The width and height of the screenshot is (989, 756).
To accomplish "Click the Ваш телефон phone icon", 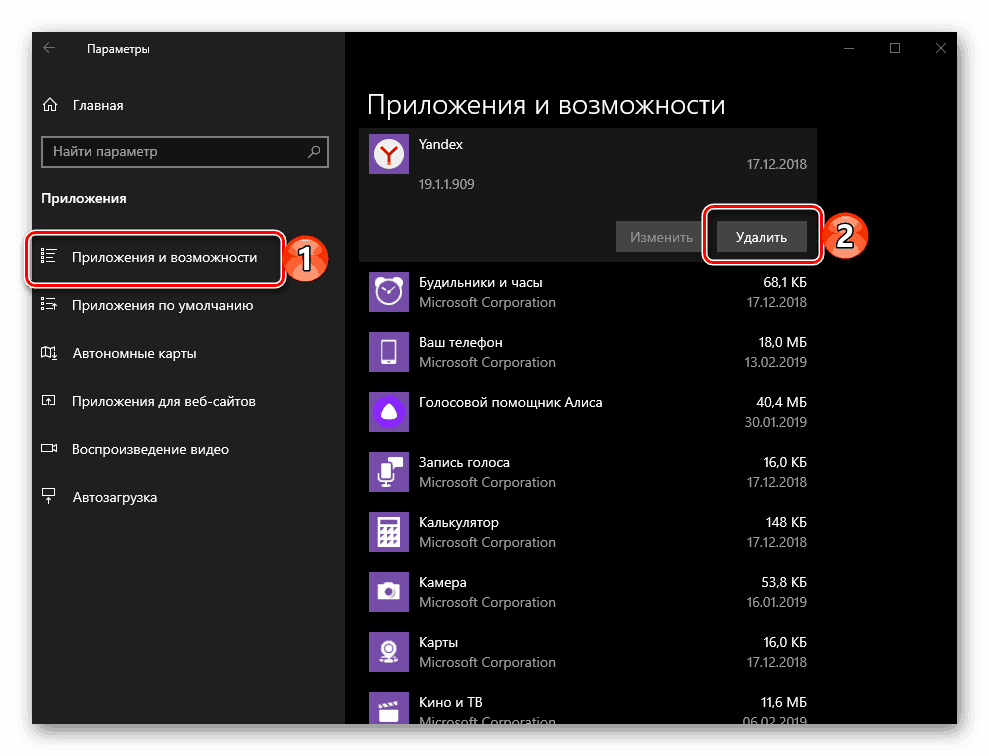I will pos(389,352).
